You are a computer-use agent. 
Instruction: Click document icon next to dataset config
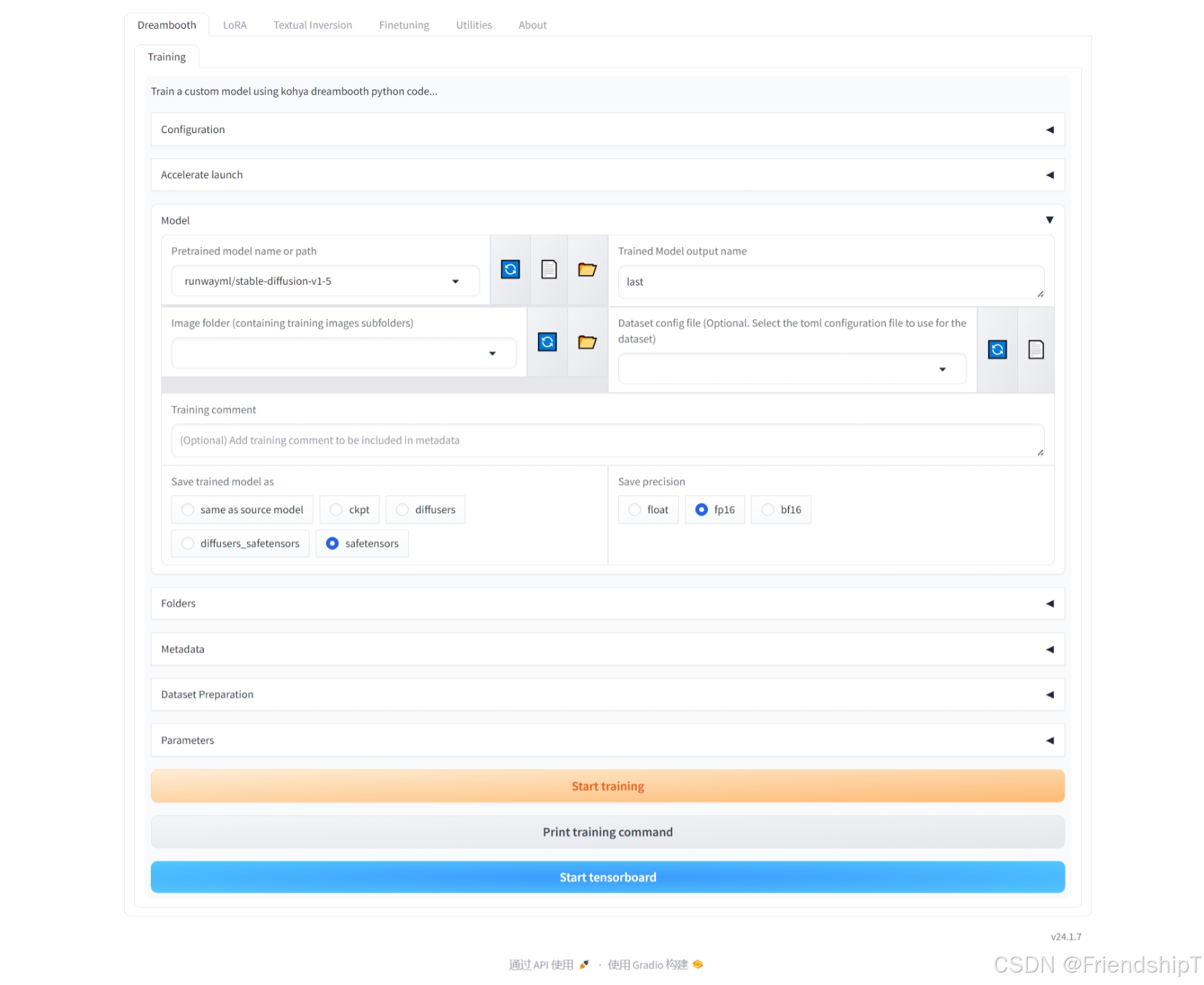pyautogui.click(x=1036, y=350)
